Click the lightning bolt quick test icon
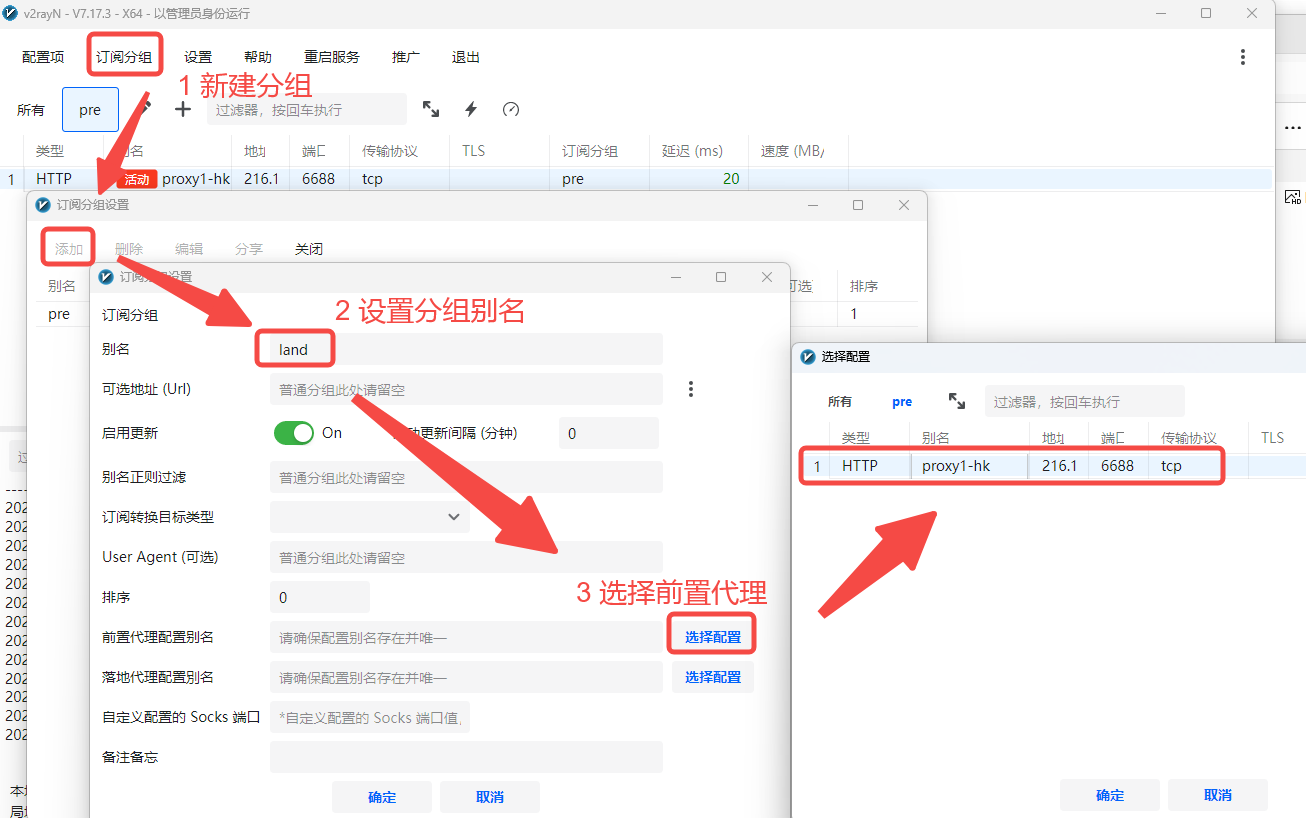1306x818 pixels. coord(471,109)
